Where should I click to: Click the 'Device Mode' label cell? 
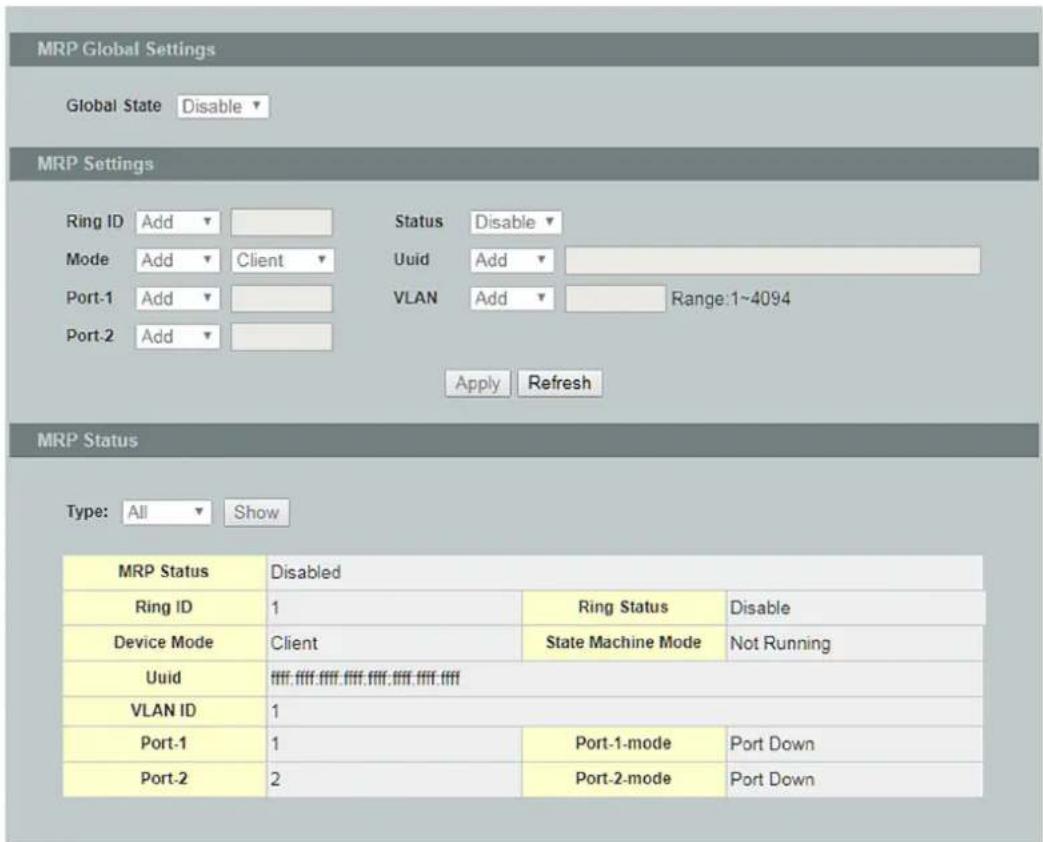(164, 642)
